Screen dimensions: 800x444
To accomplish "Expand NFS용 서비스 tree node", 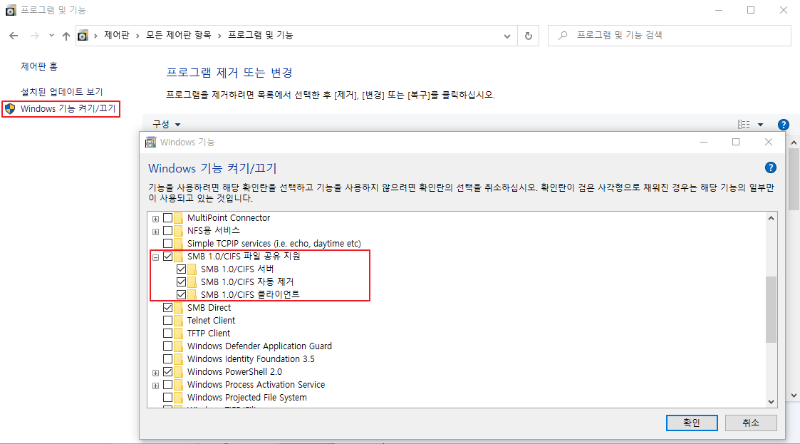I will coord(156,232).
